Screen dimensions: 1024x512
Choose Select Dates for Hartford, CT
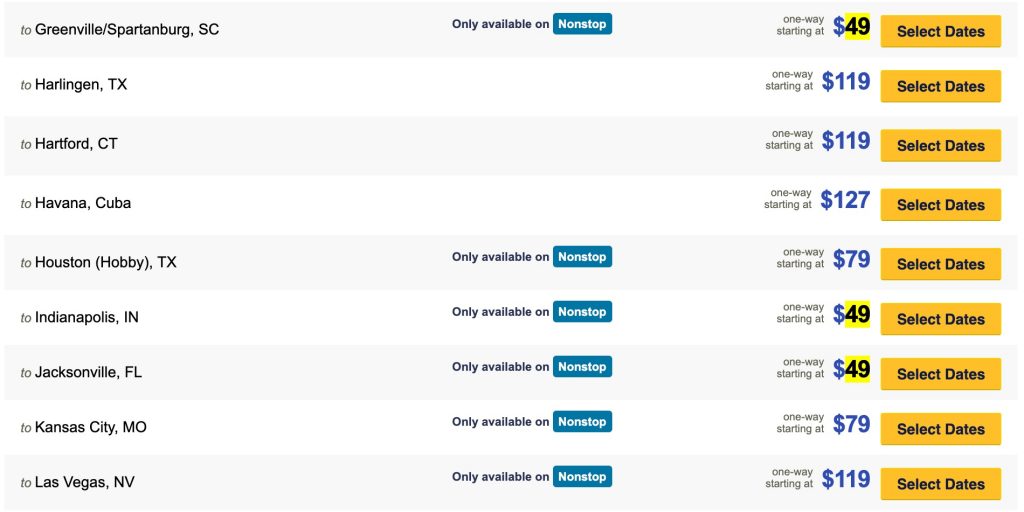tap(940, 145)
